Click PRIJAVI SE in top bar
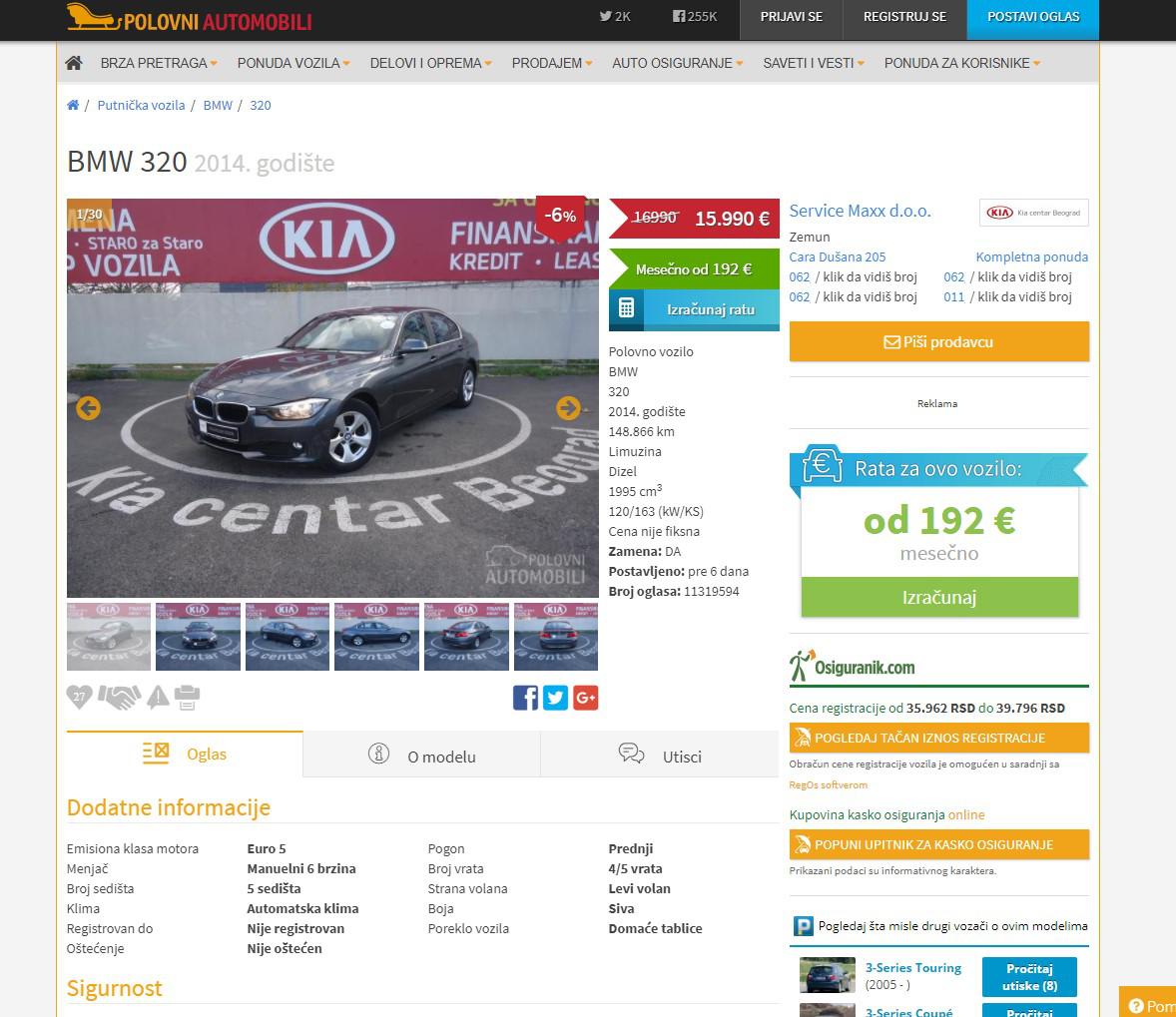 [x=792, y=18]
